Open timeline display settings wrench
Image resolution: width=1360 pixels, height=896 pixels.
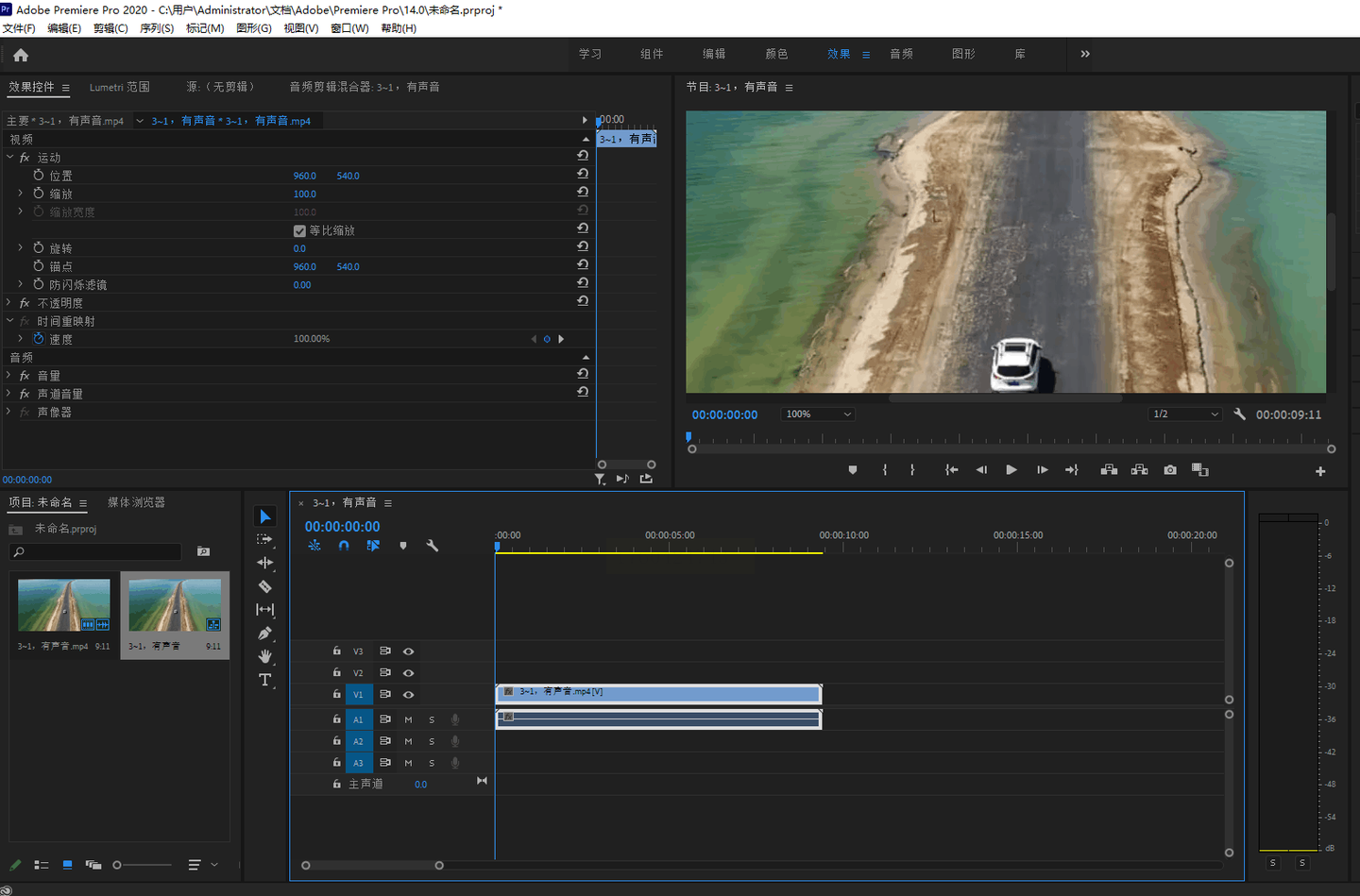click(x=433, y=546)
